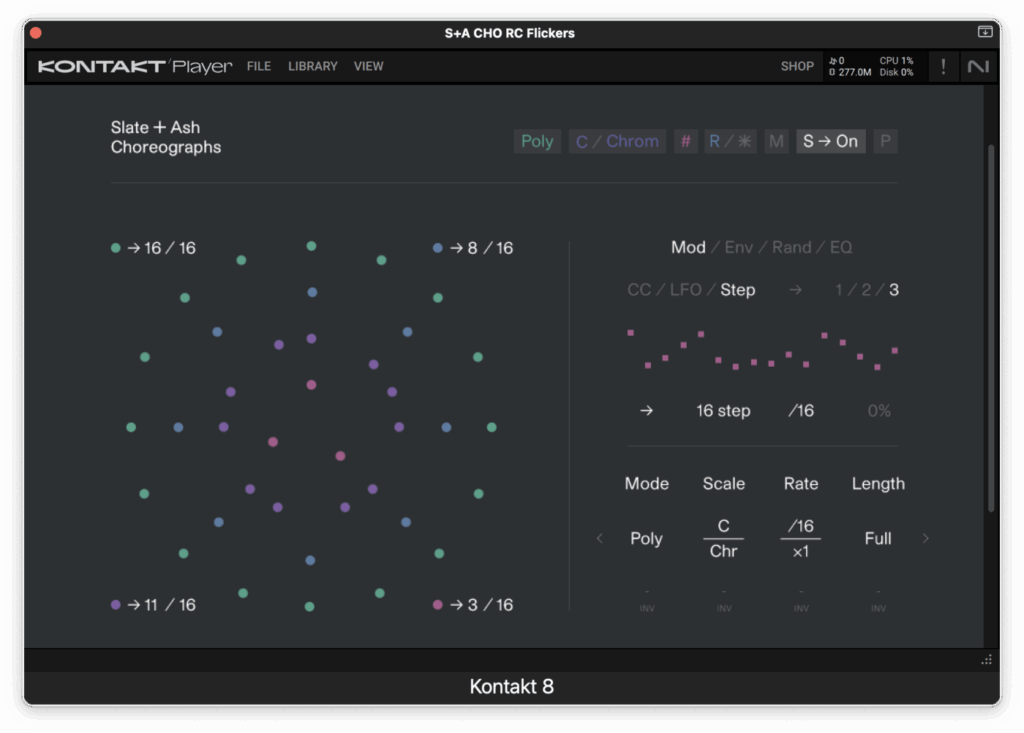
Task: Adjust the first step in the sequencer
Action: pos(630,332)
